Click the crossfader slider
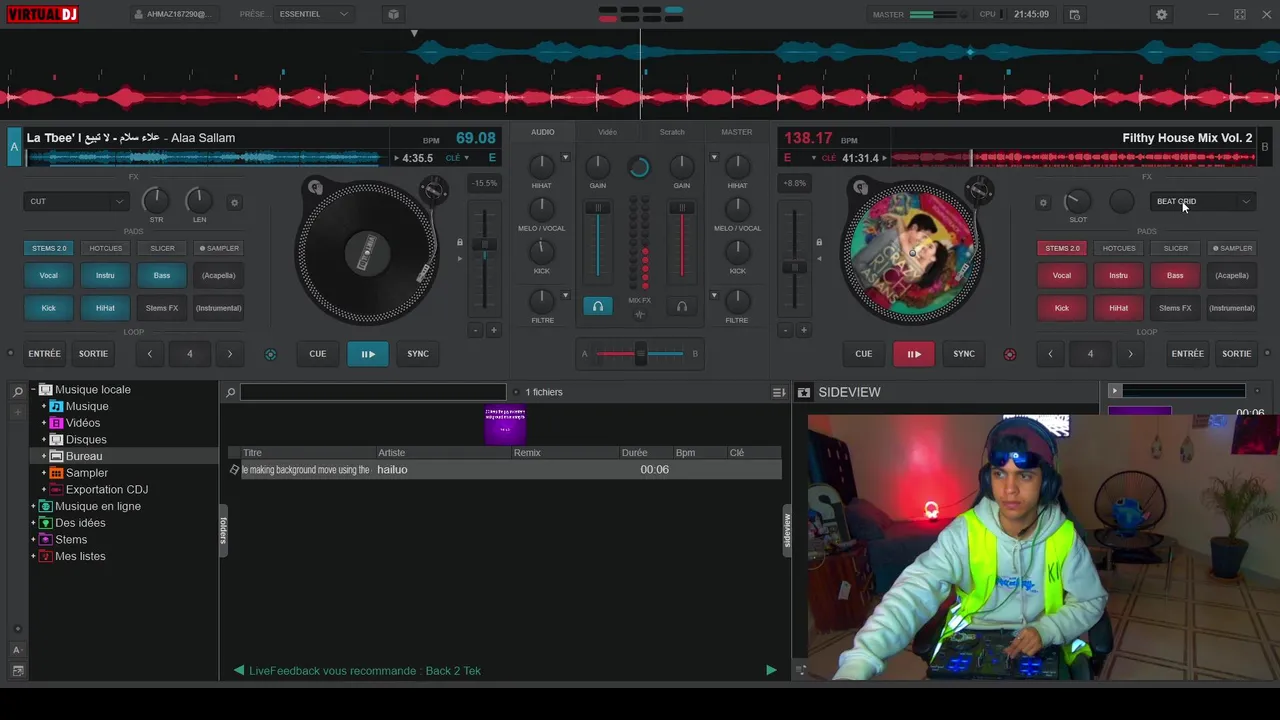The image size is (1280, 720). [x=640, y=353]
